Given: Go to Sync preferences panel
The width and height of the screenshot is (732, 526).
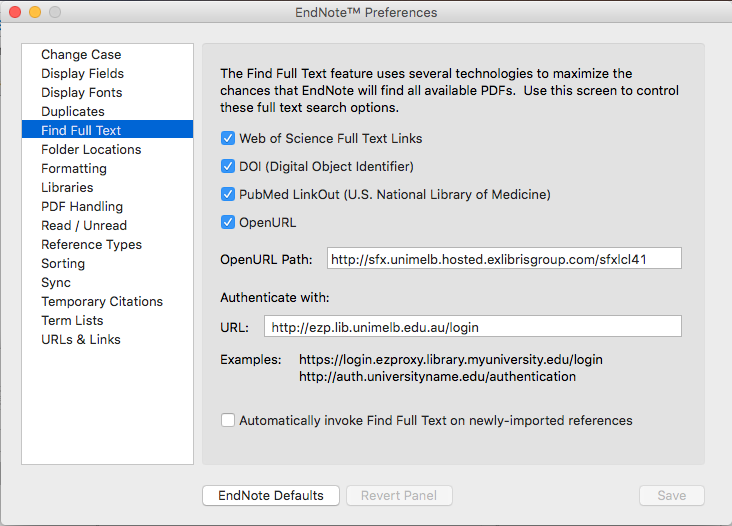Looking at the screenshot, I should (x=56, y=282).
